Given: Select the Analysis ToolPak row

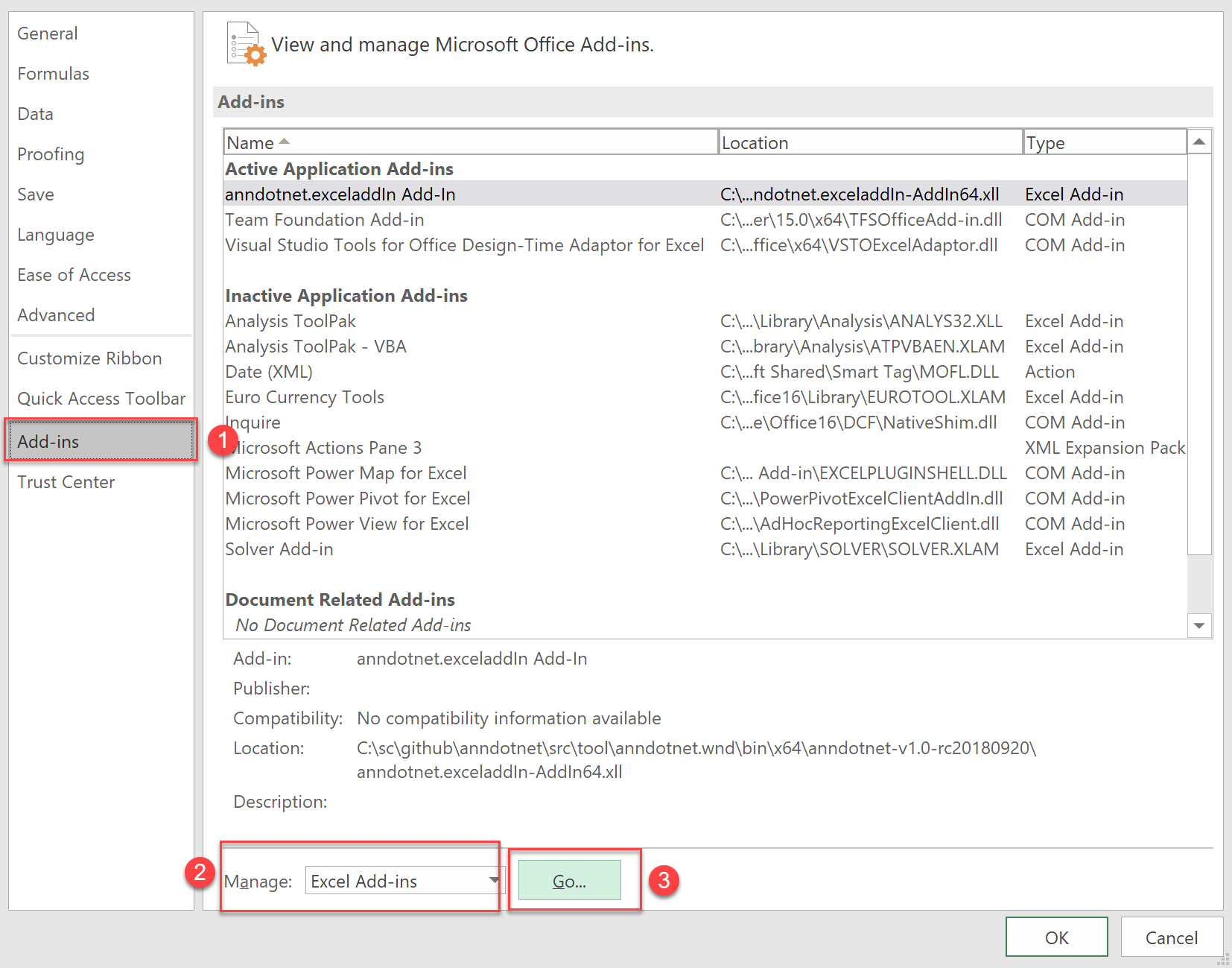Looking at the screenshot, I should pyautogui.click(x=705, y=321).
